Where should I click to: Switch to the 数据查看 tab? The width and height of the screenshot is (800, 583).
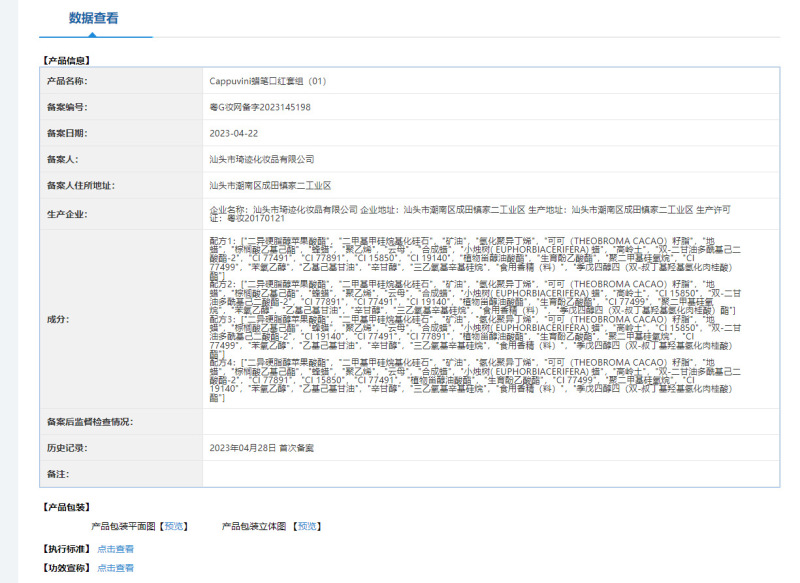pos(94,18)
